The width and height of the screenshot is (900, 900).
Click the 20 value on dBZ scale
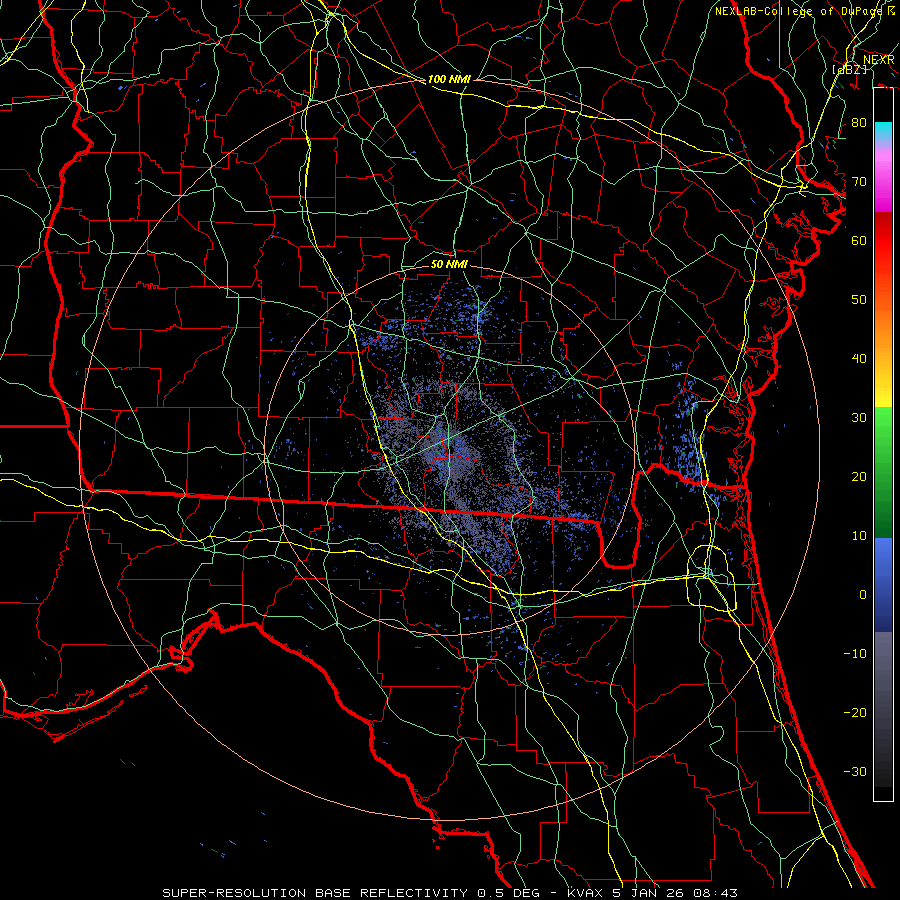tap(859, 476)
